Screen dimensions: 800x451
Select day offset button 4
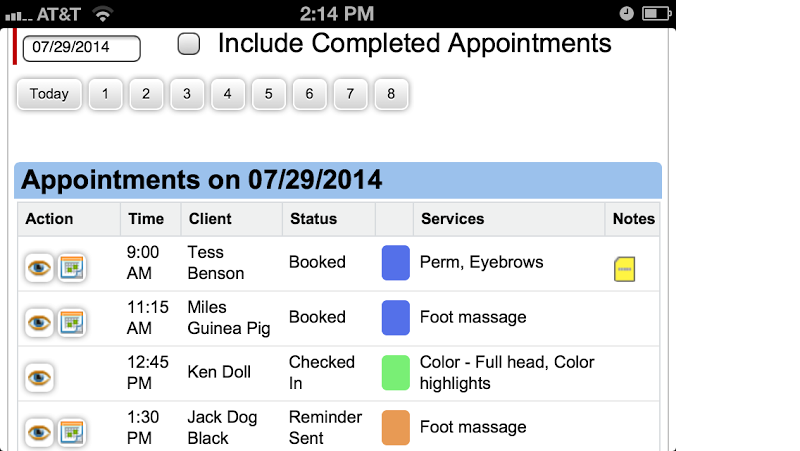(228, 94)
